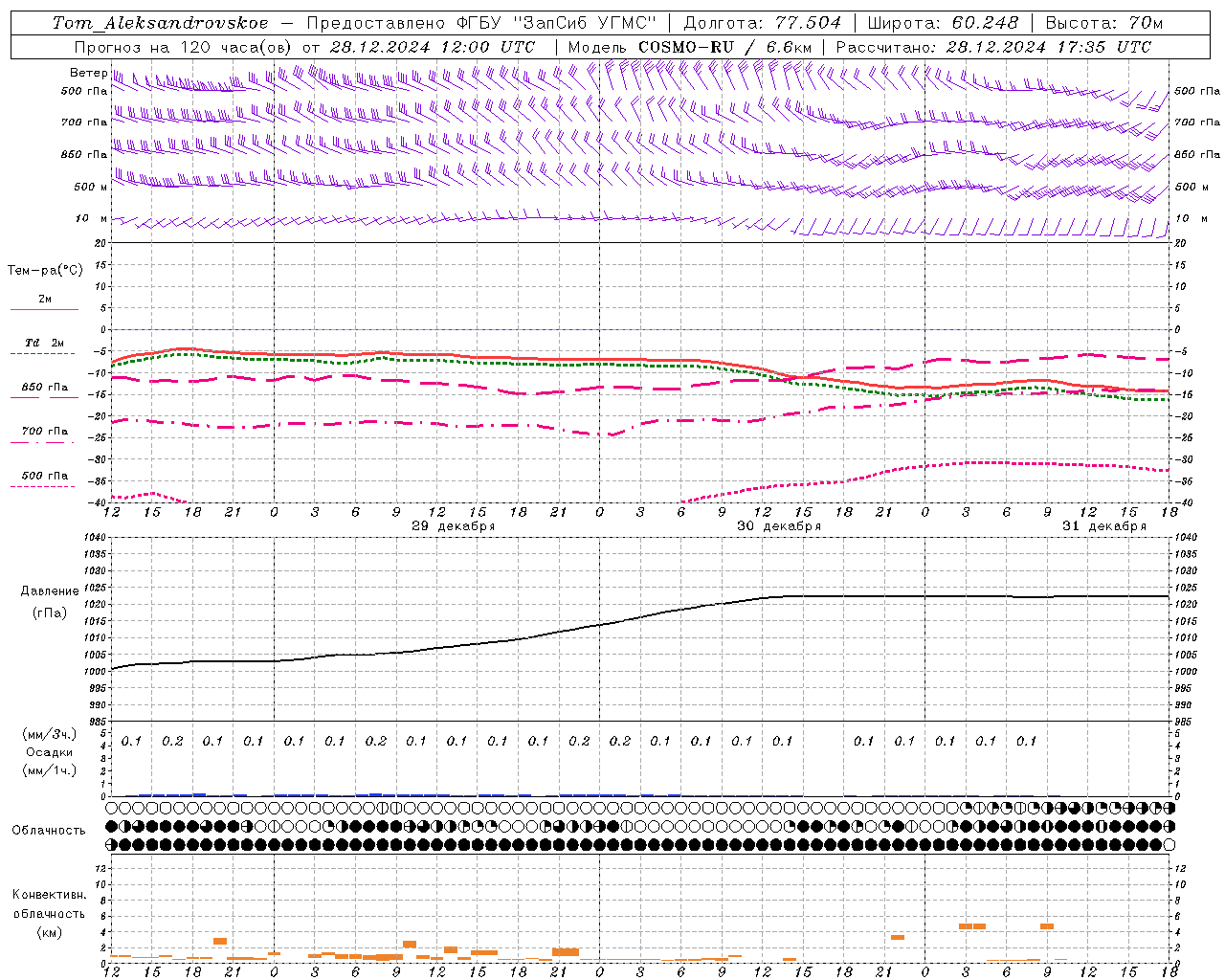Click the Рассчитано: 28.12.2024 17:35 UTC timestamp

[x=993, y=47]
